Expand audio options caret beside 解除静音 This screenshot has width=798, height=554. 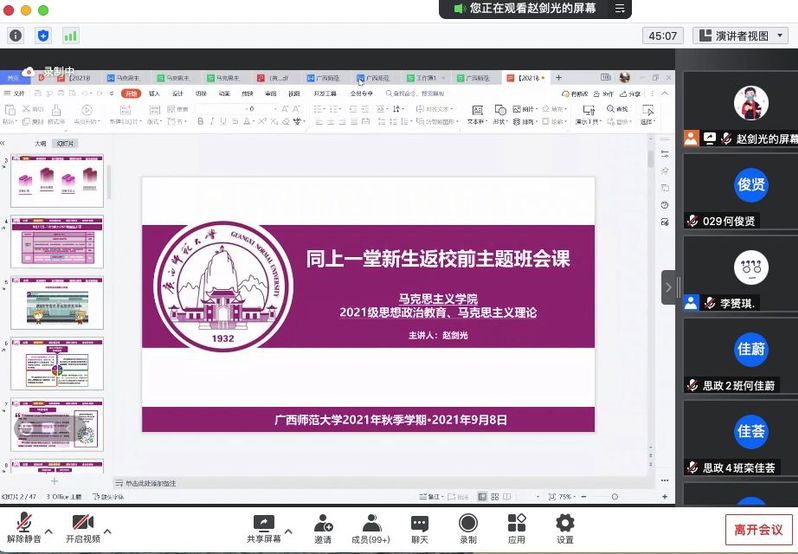[x=48, y=532]
